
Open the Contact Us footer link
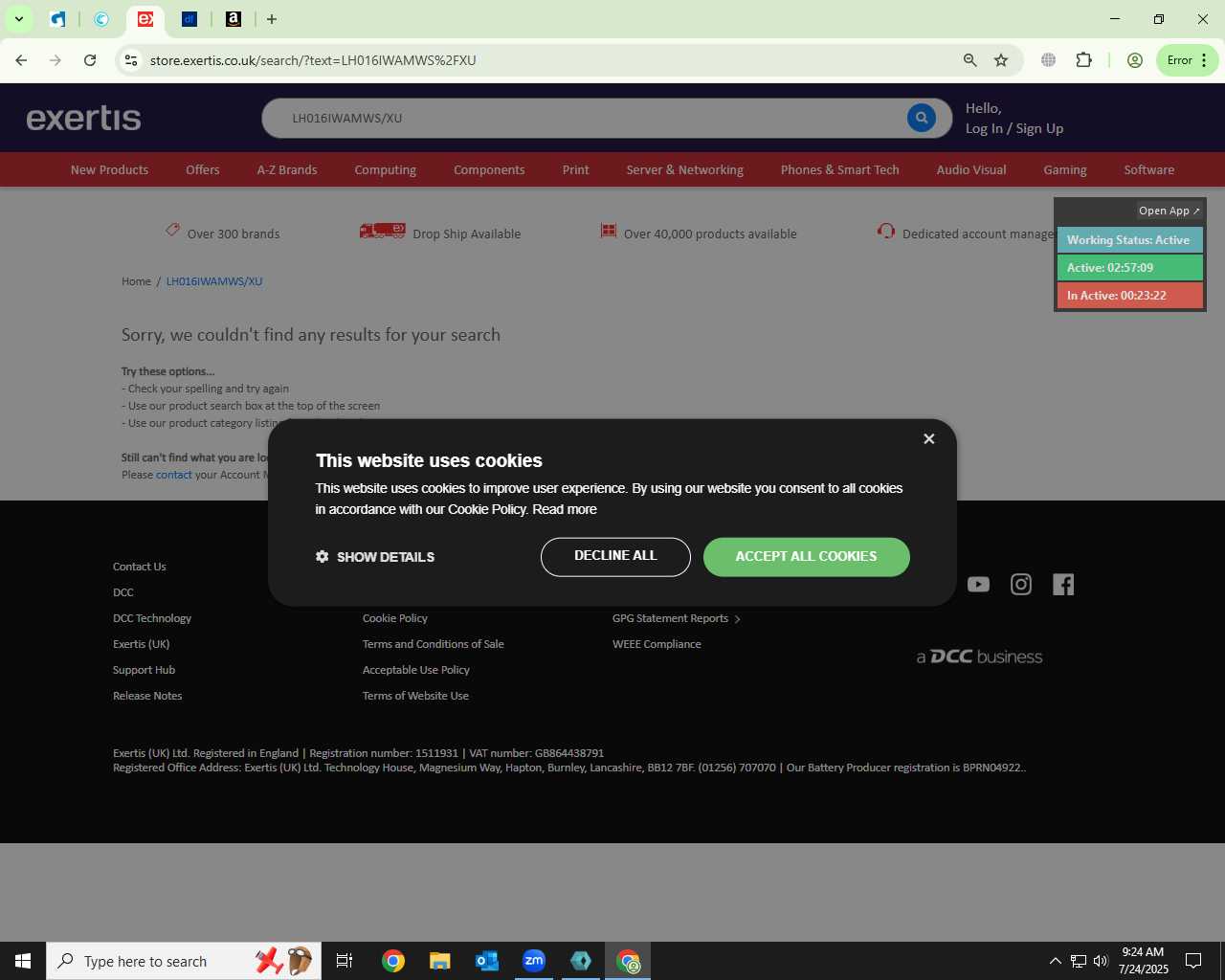pyautogui.click(x=140, y=567)
